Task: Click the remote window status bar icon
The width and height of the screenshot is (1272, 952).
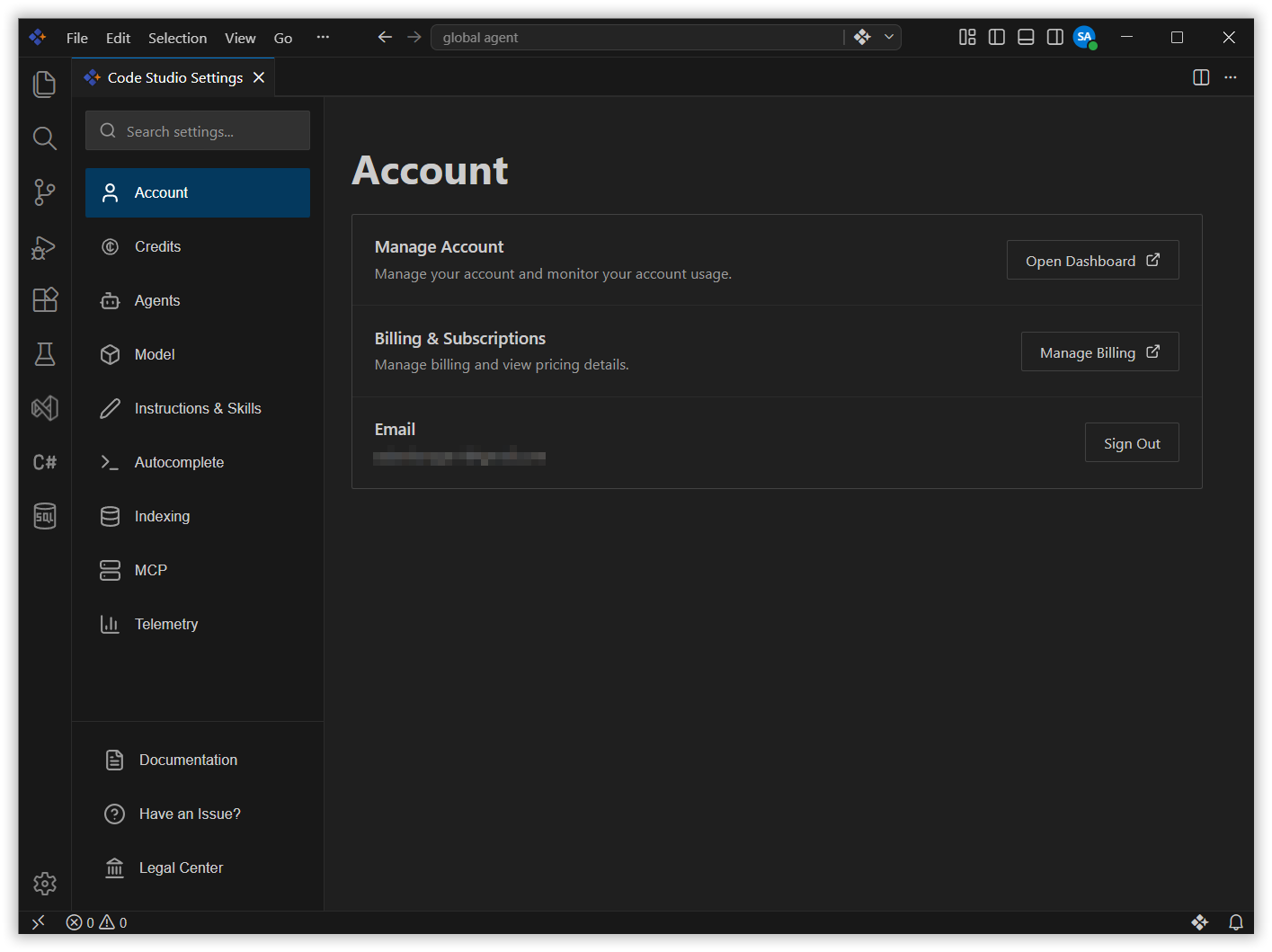Action: (38, 922)
